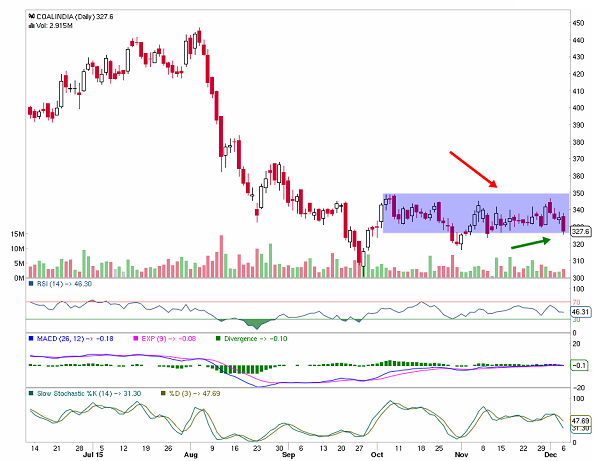This screenshot has width=594, height=461.
Task: Click the red 70 RSI overbought label
Action: pos(577,302)
